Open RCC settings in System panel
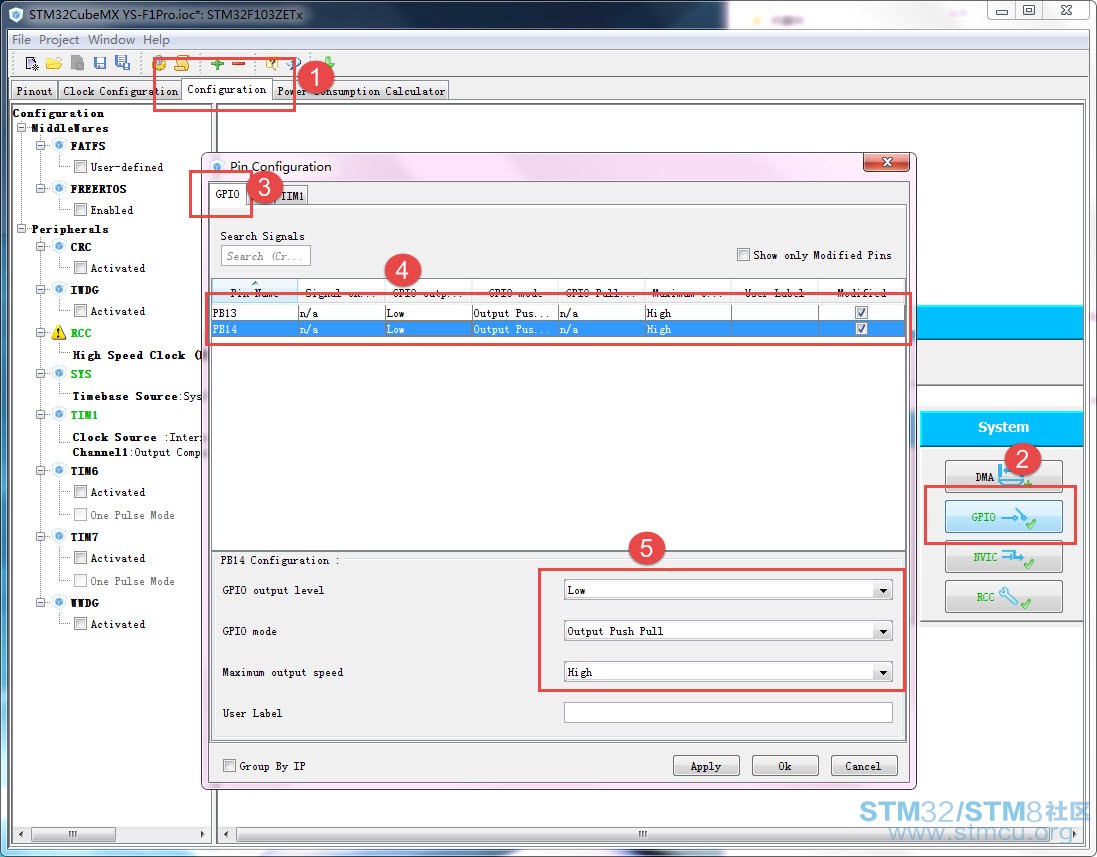 [1003, 597]
